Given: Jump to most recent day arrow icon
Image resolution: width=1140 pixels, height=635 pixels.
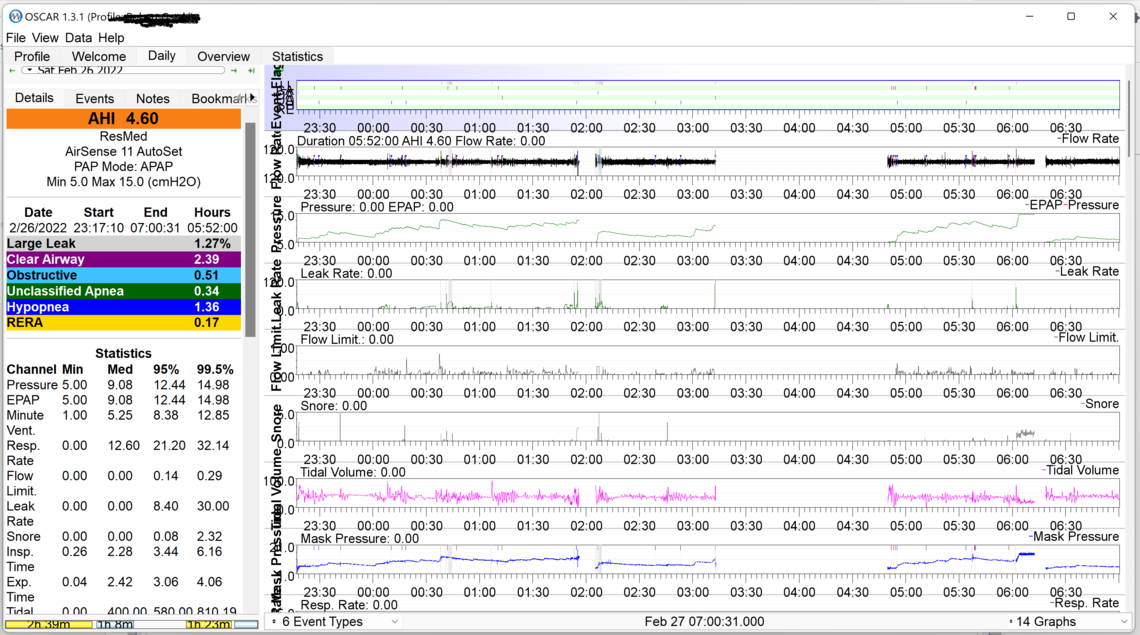Looking at the screenshot, I should pyautogui.click(x=251, y=71).
